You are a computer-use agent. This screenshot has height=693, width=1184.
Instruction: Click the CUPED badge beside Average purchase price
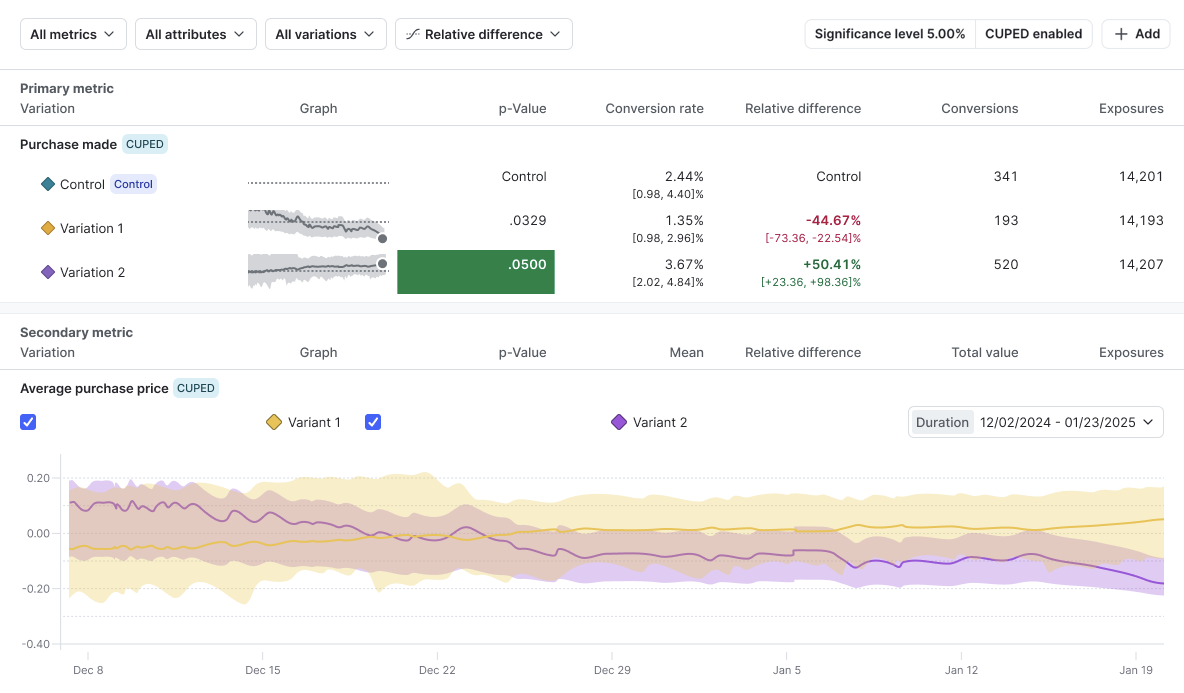(x=196, y=388)
